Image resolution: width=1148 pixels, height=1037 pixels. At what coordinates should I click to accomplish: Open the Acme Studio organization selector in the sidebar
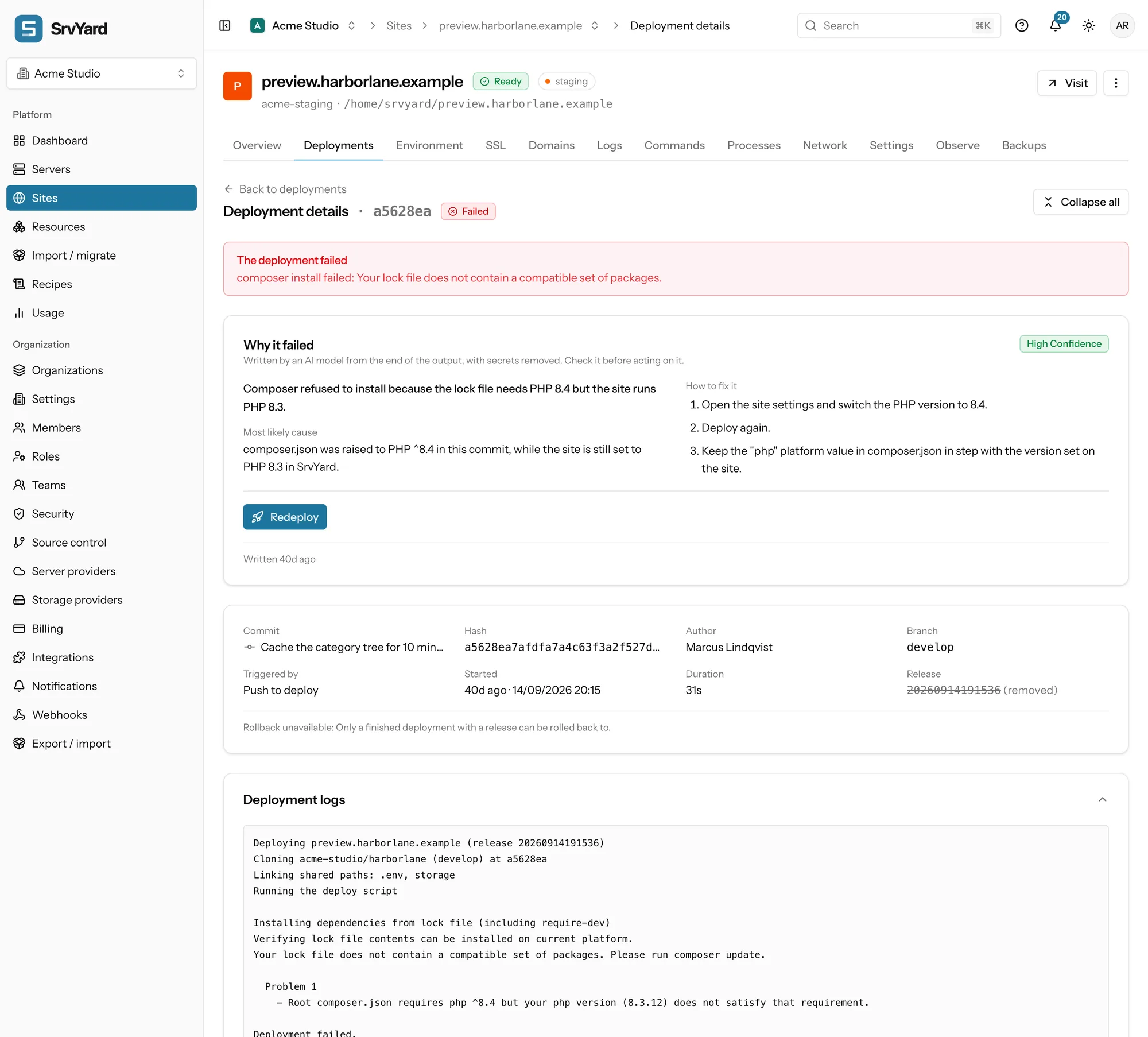[x=102, y=73]
